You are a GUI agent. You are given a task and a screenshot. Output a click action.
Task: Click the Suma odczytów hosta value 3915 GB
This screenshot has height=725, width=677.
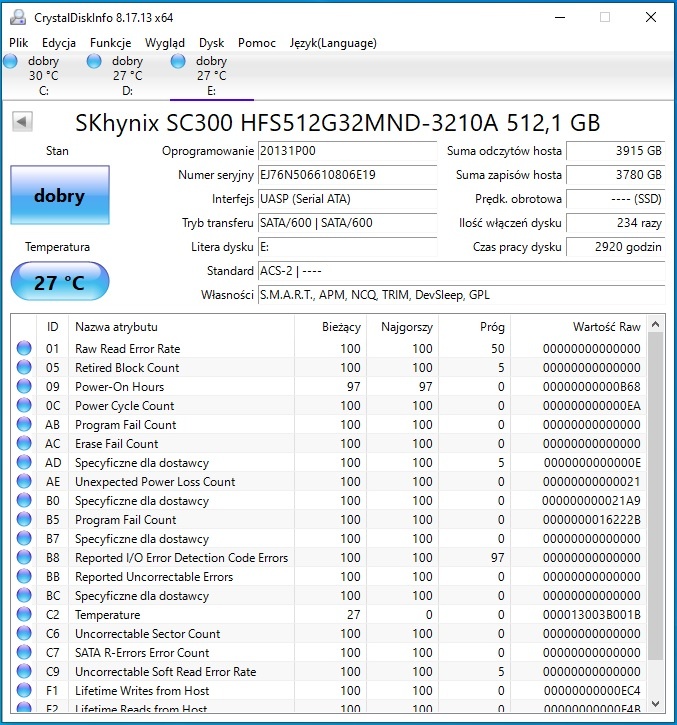[615, 151]
